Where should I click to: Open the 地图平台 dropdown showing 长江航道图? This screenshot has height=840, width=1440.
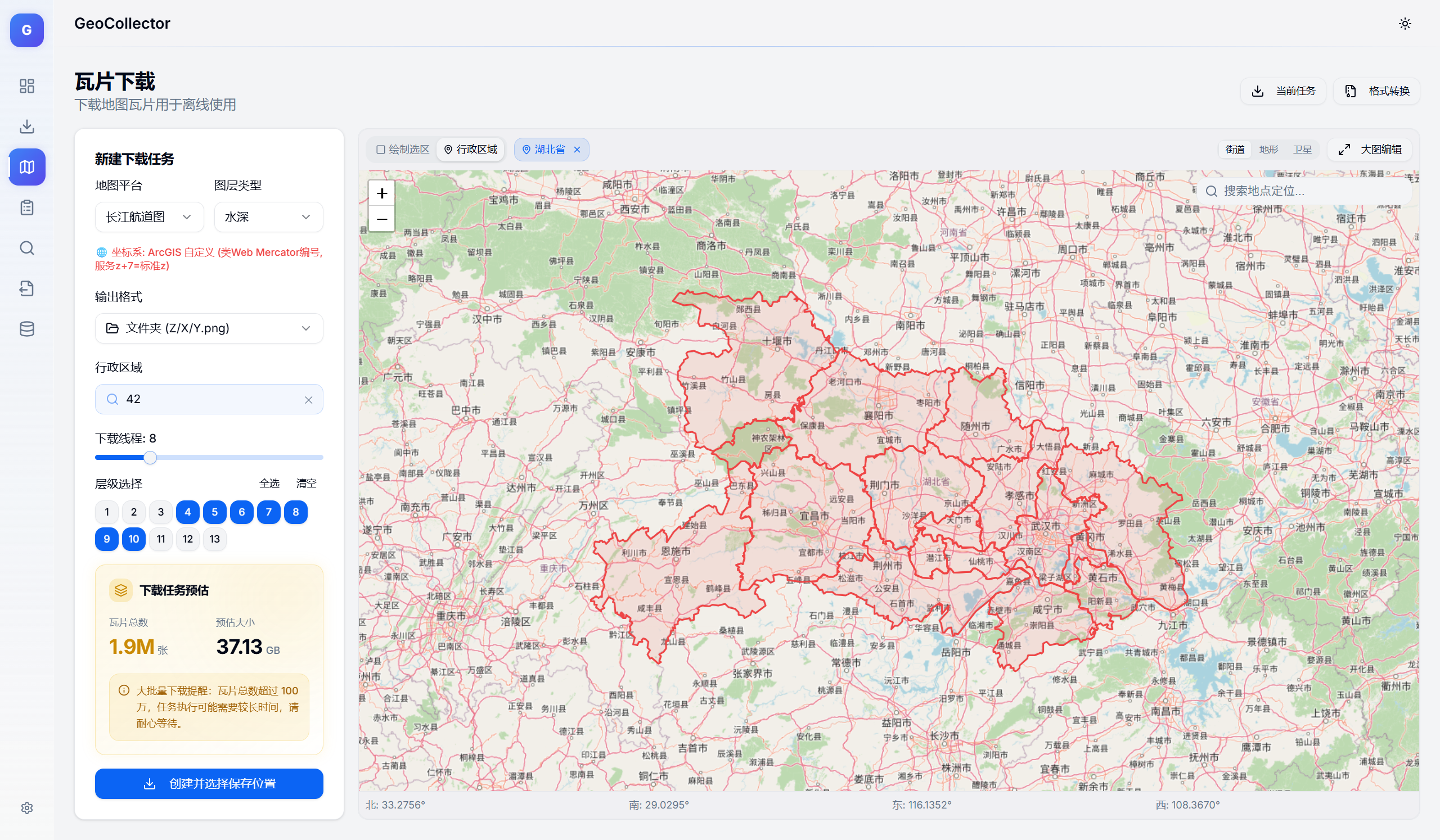(x=149, y=217)
